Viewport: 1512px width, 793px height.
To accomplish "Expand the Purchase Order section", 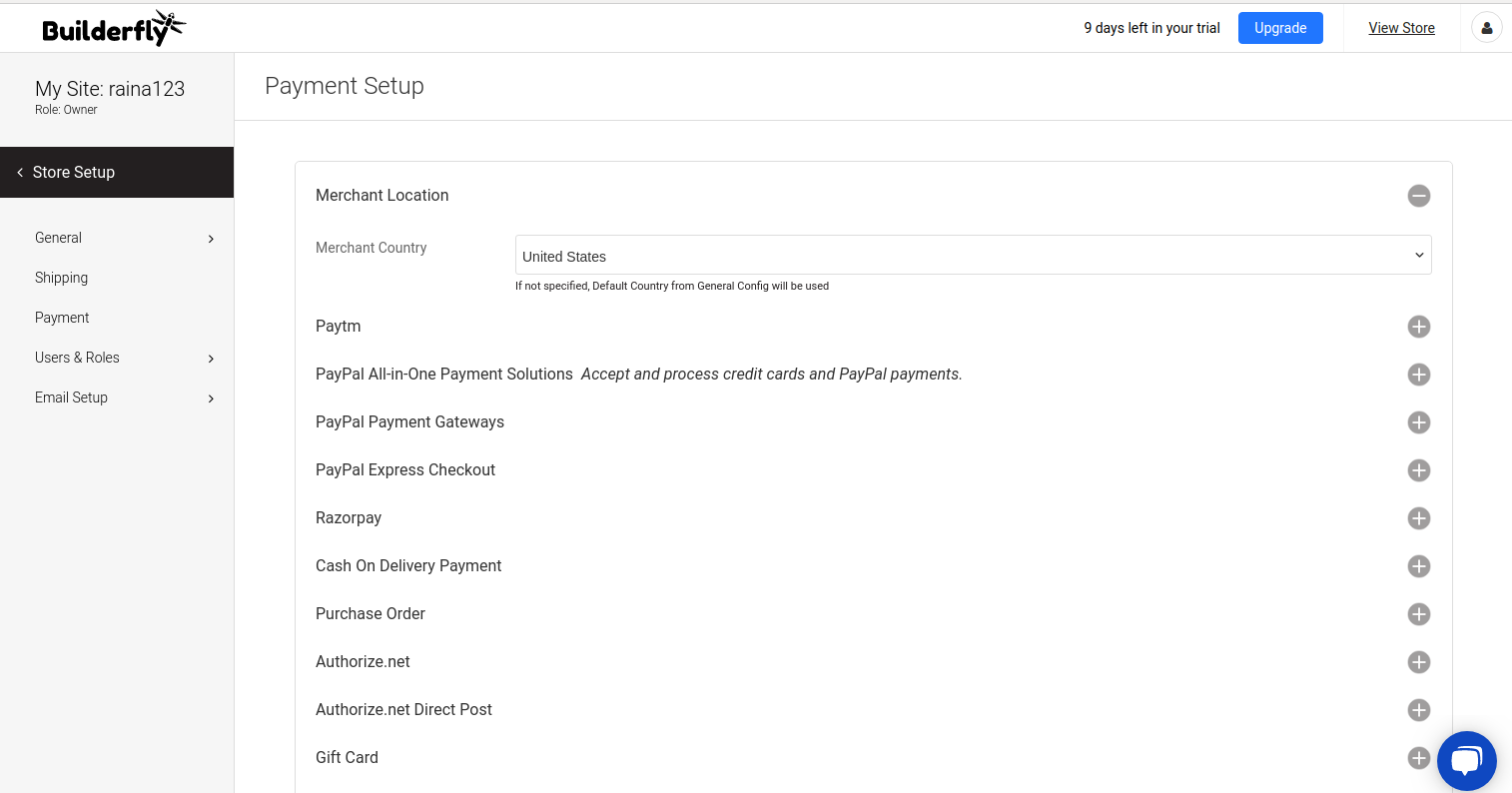I will click(x=1418, y=614).
